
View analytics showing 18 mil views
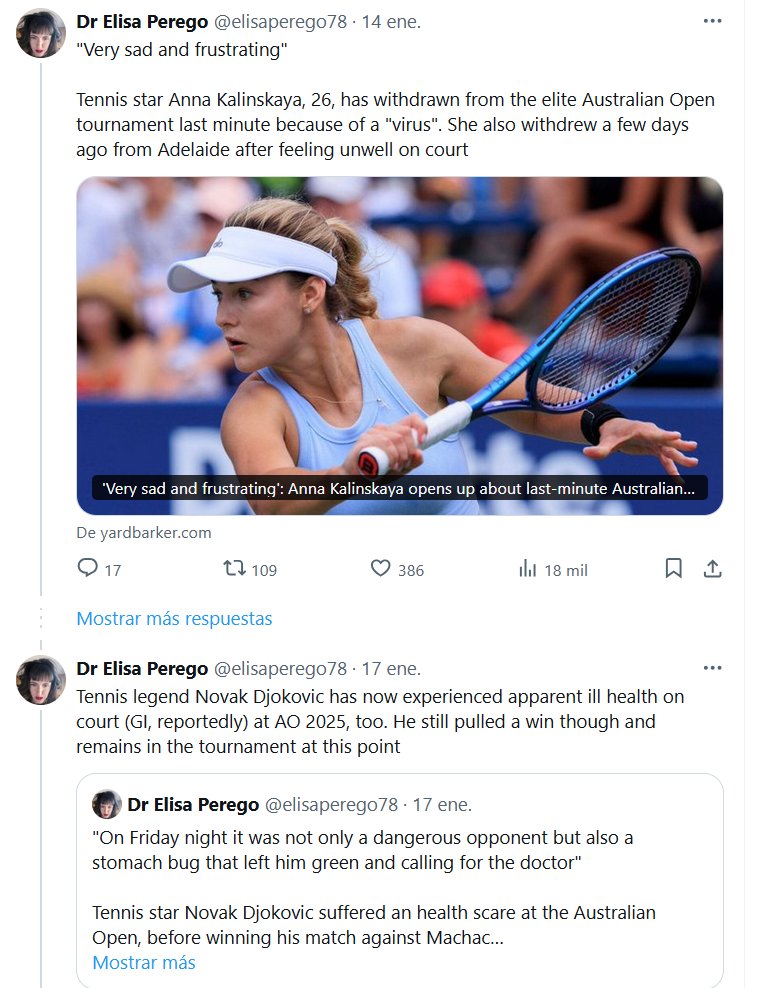pyautogui.click(x=528, y=569)
